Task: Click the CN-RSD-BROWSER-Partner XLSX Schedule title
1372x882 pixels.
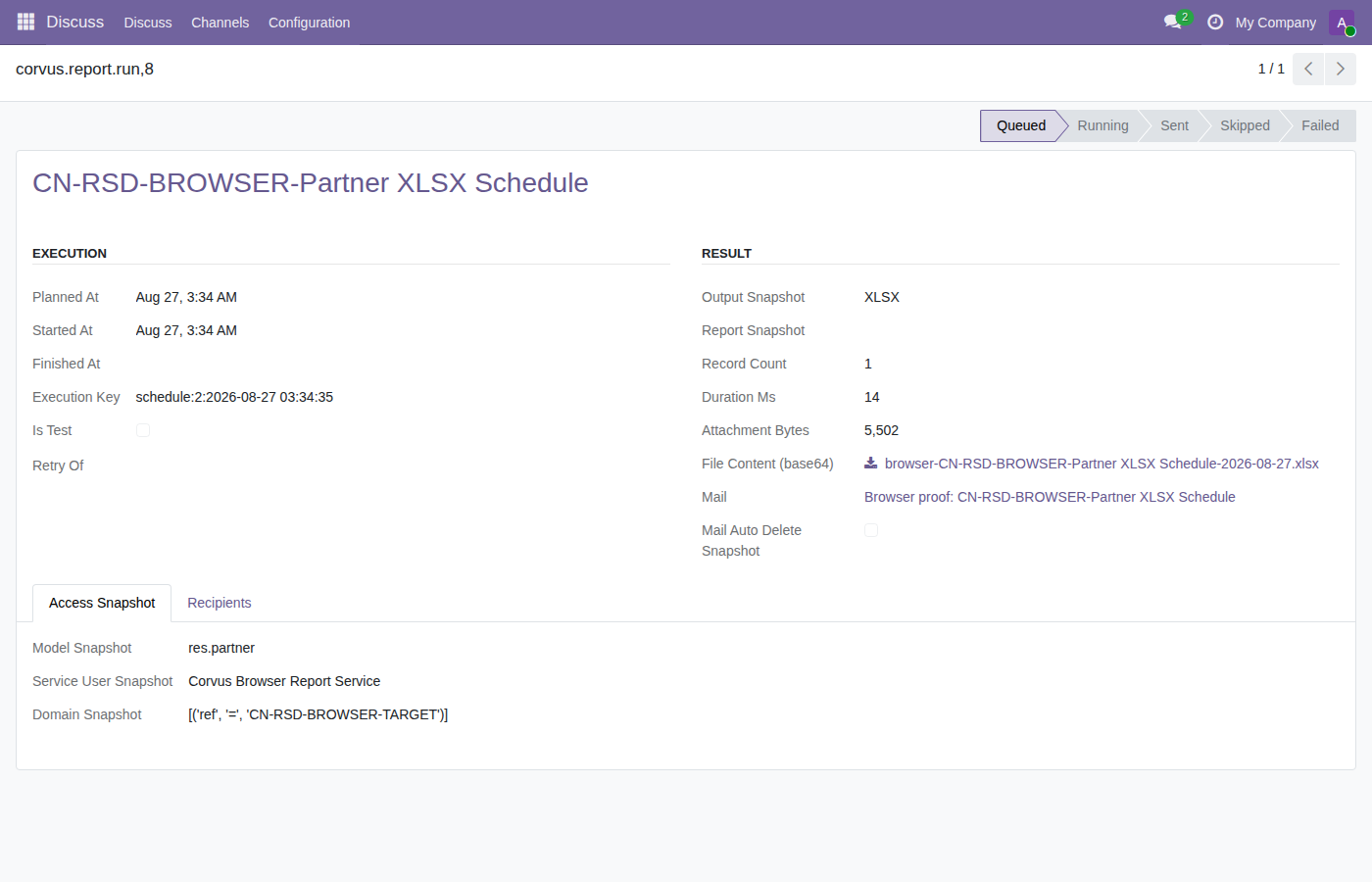Action: [x=311, y=183]
